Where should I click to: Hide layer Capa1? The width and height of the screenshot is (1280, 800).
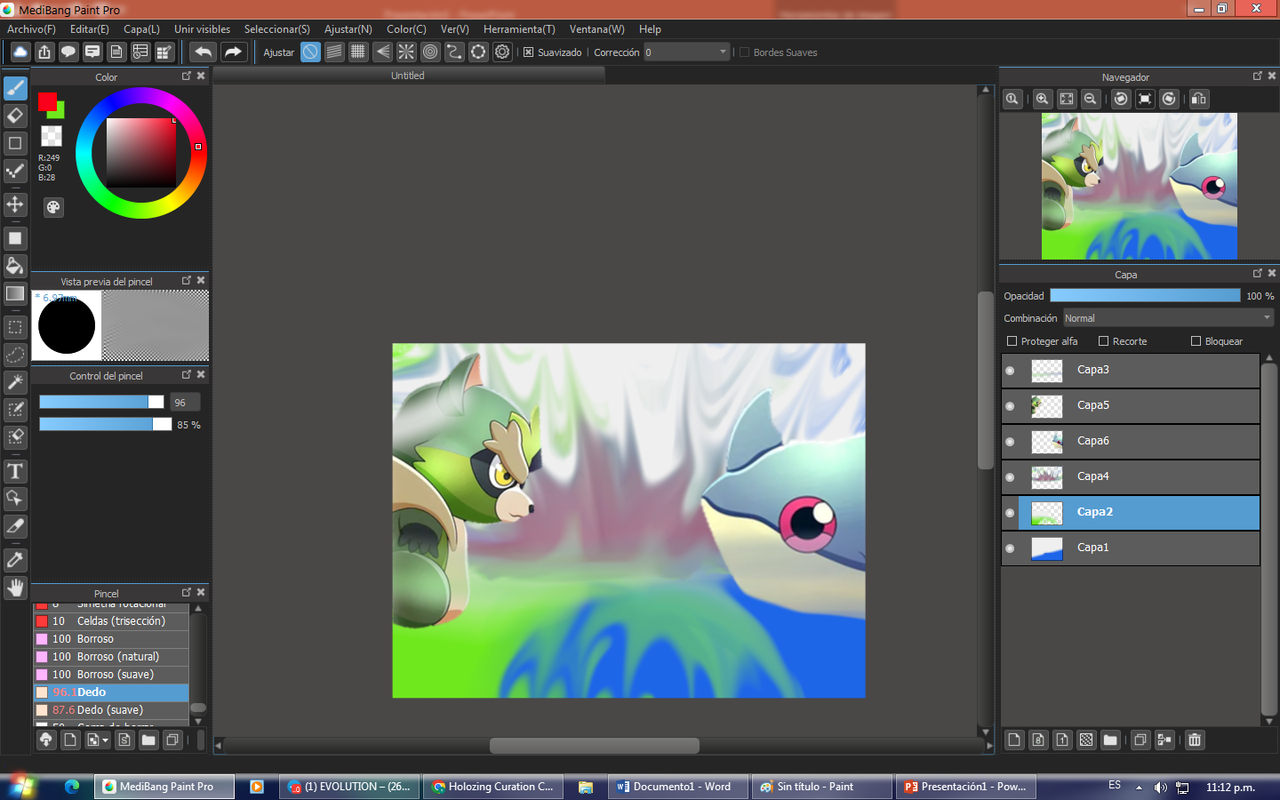click(1010, 548)
